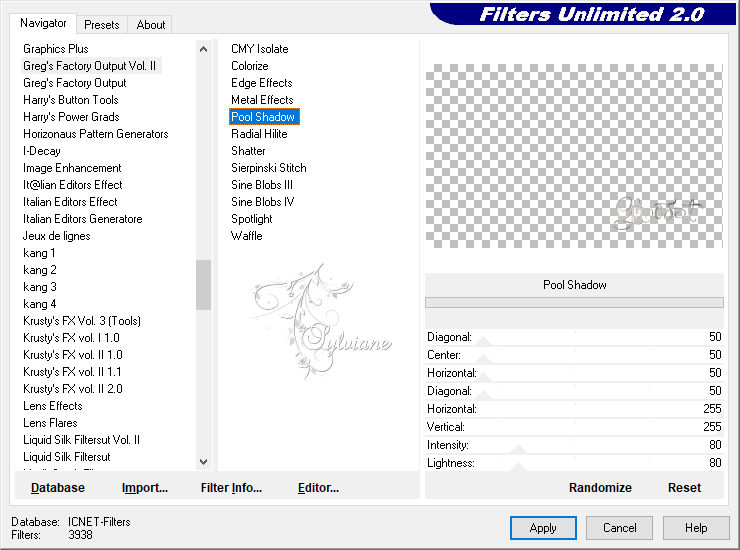Select Jeux de lignes
Screen dimensions: 740x550
(57, 236)
